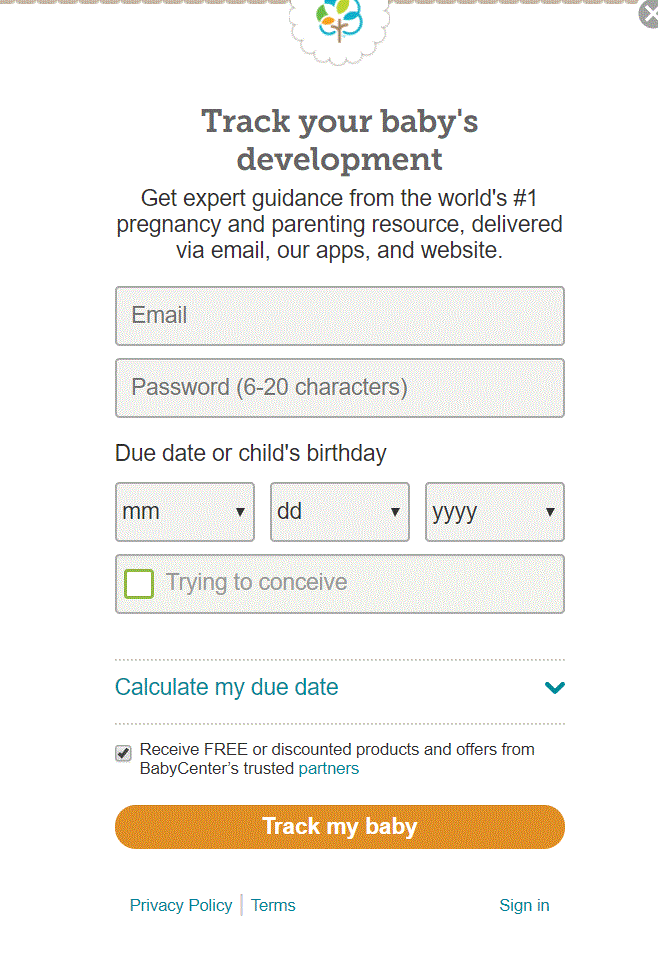Open the dd day dropdown
The image size is (658, 961).
pos(340,512)
